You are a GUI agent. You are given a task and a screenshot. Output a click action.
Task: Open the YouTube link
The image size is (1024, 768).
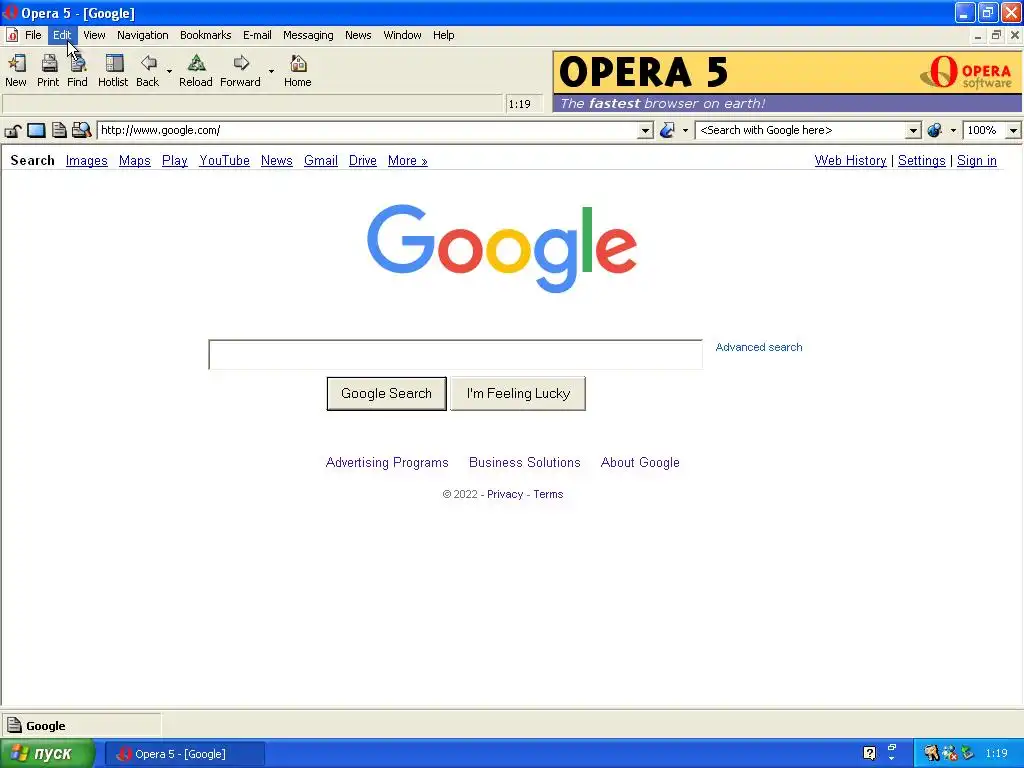[x=225, y=161]
